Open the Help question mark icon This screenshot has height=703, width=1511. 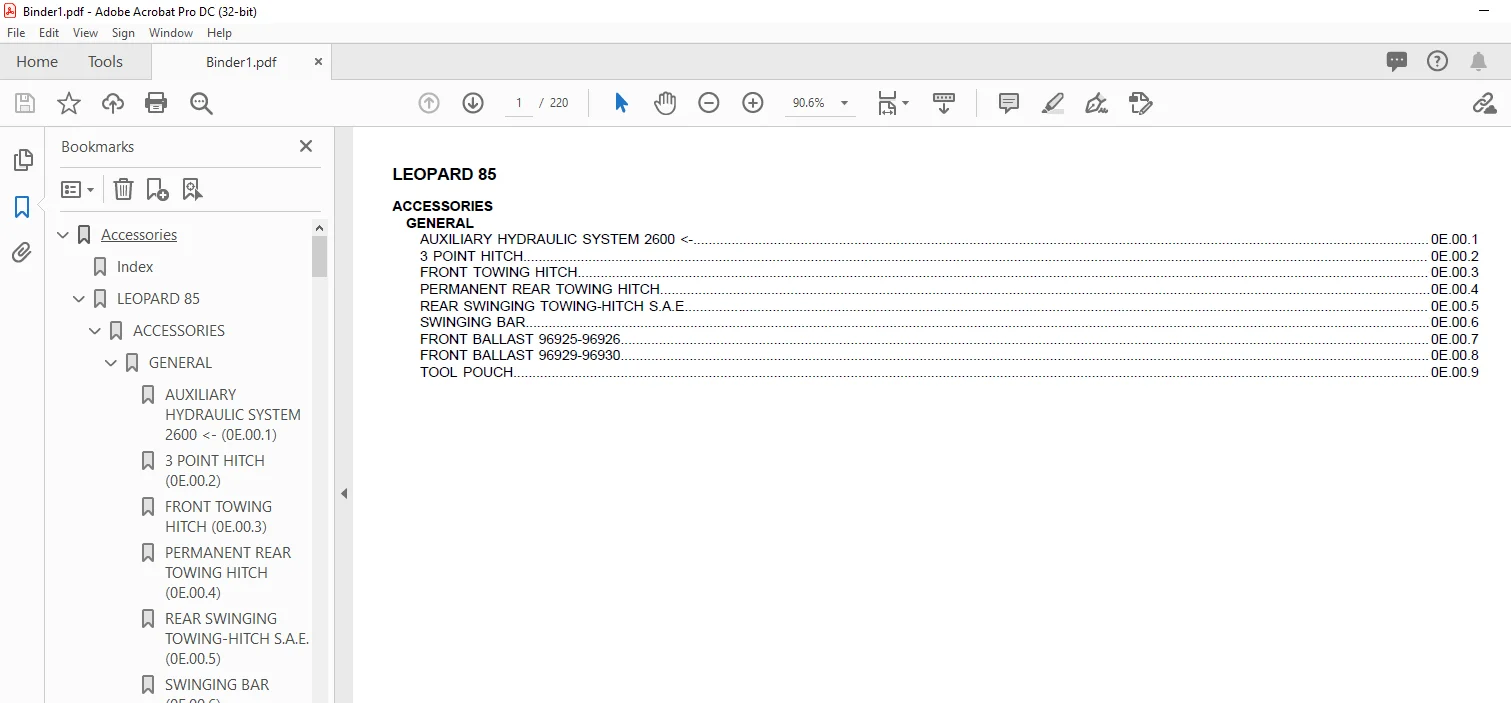(1437, 61)
